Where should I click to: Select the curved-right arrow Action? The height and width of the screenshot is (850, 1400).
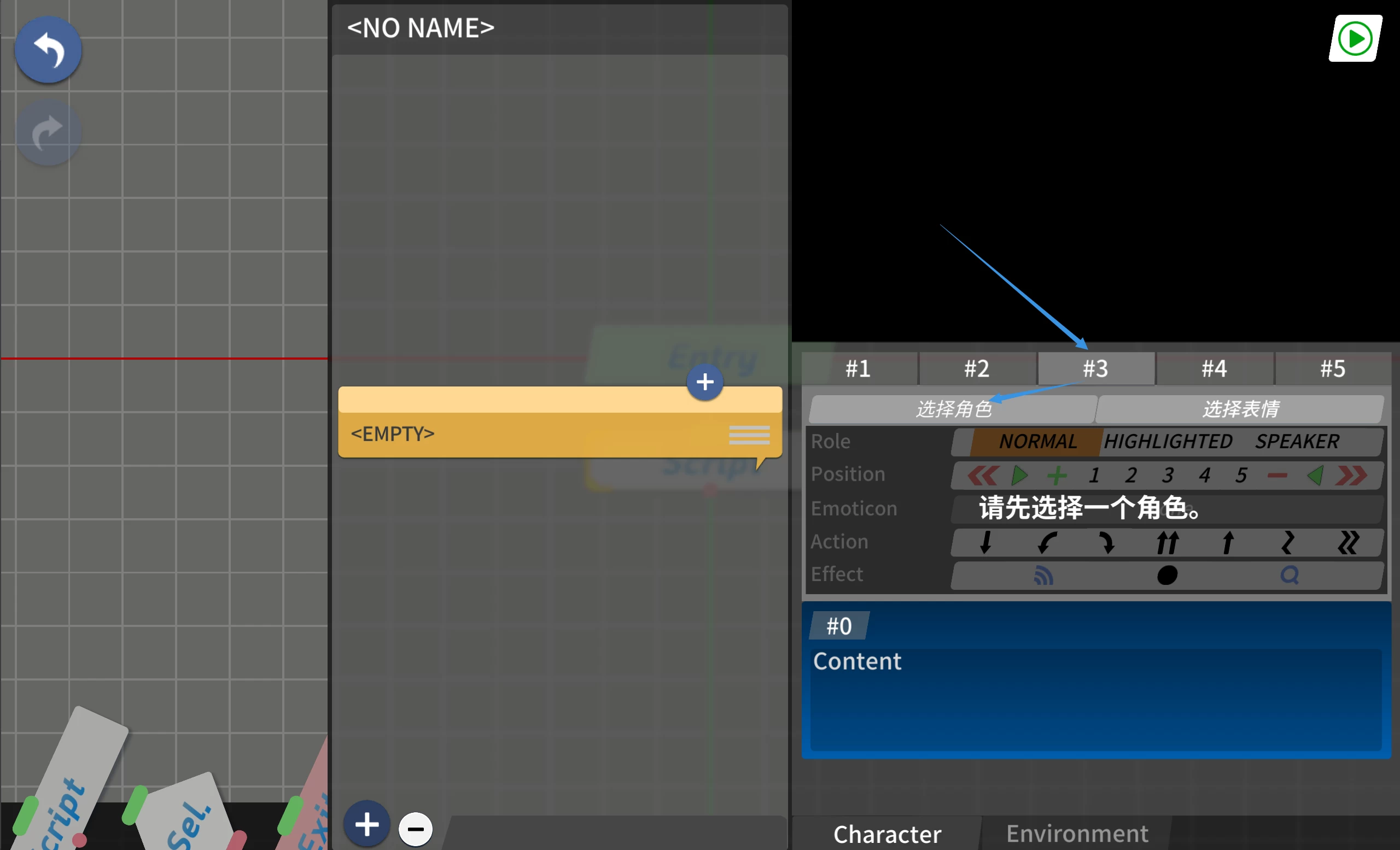(1107, 542)
